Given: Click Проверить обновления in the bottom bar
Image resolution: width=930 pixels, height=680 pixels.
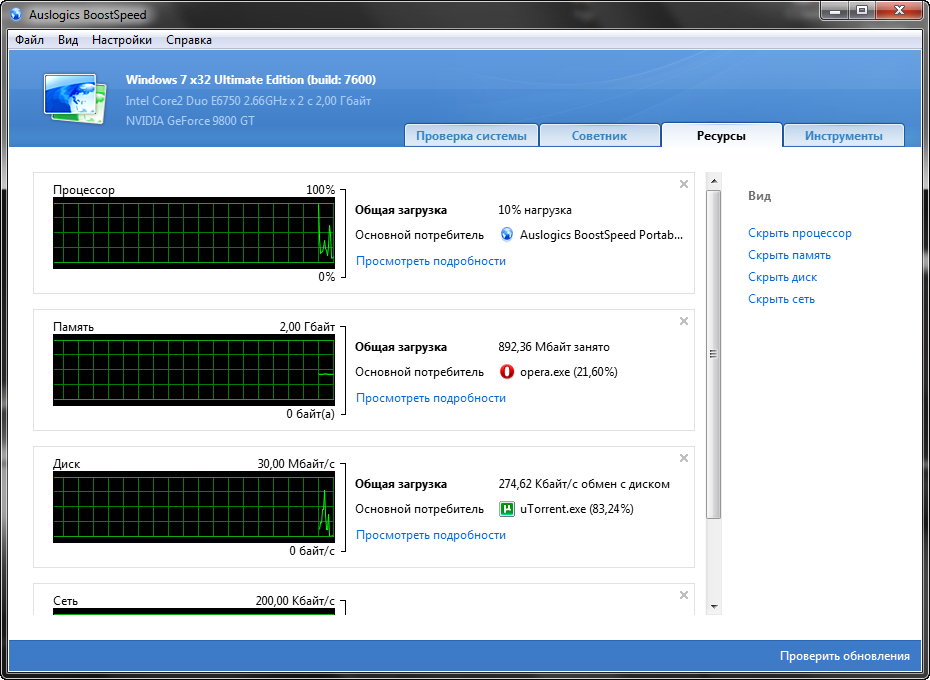Looking at the screenshot, I should coord(845,656).
